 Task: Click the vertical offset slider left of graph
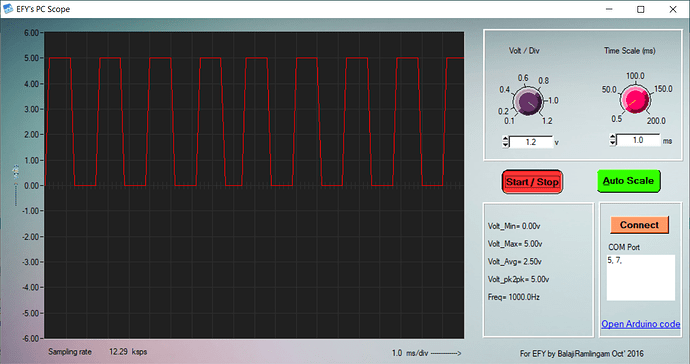(x=16, y=185)
